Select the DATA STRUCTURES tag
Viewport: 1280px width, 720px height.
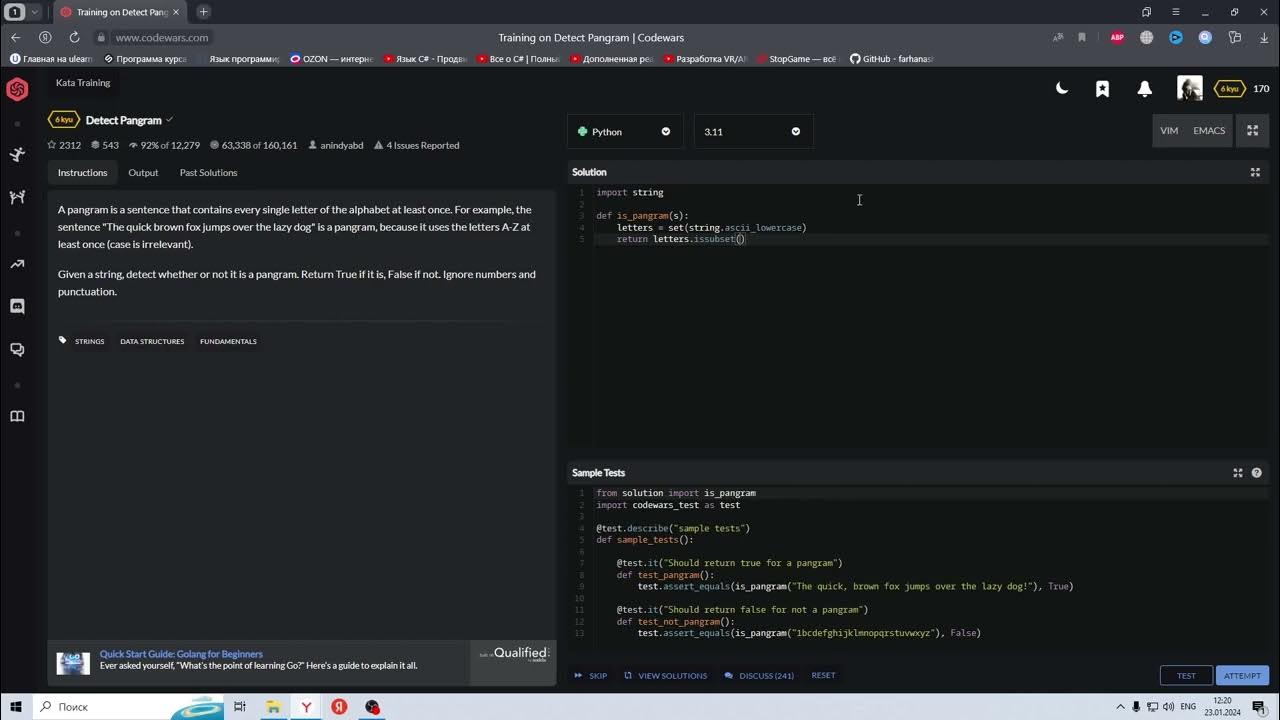coord(152,342)
